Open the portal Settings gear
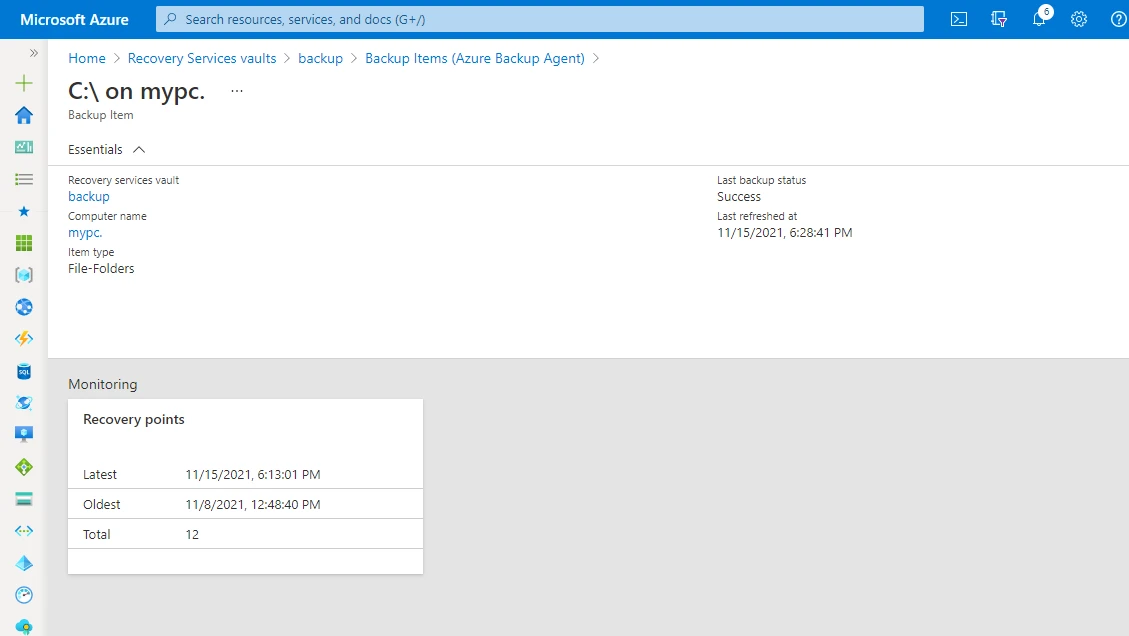Screen dimensions: 1129x636 tap(1078, 19)
